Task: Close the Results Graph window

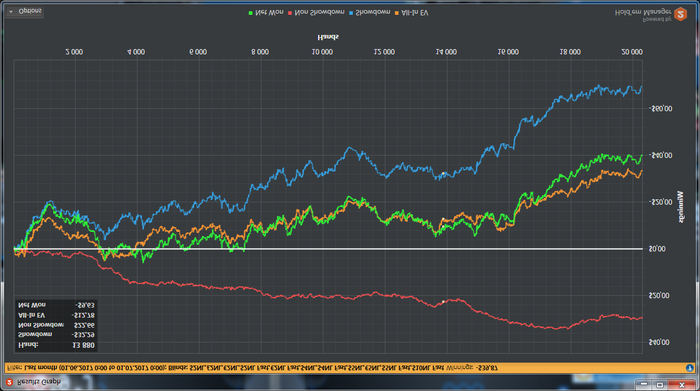Action: [682, 384]
